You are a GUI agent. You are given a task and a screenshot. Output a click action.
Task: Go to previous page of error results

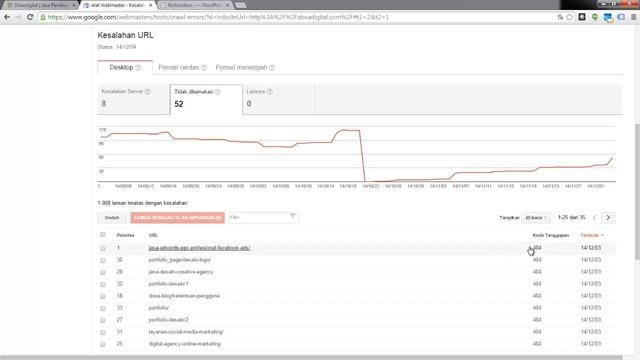click(594, 218)
